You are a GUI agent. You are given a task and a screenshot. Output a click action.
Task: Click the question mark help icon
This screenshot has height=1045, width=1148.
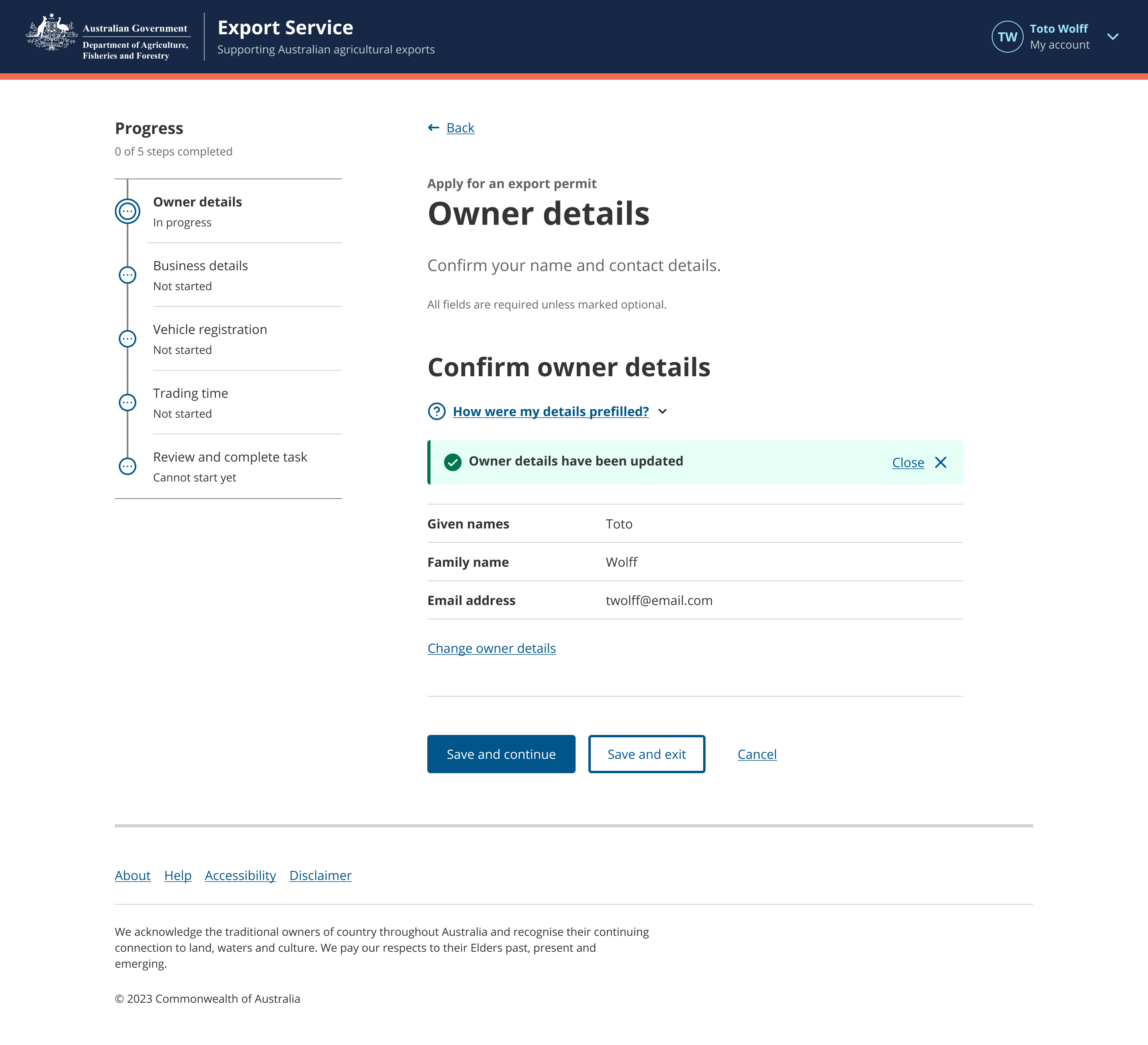coord(437,411)
